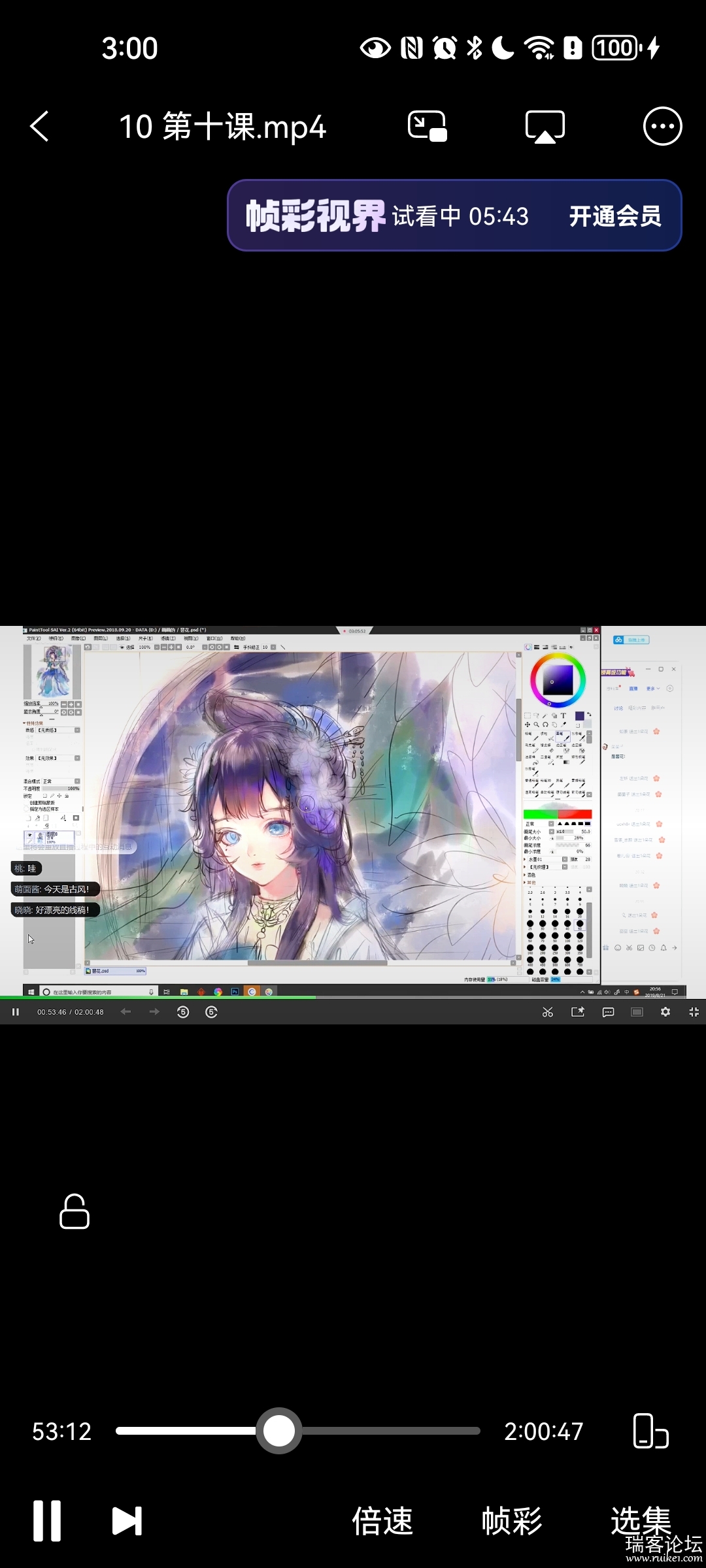The image size is (706, 1568).
Task: Open Photoshop from the Windows taskbar
Action: (235, 992)
